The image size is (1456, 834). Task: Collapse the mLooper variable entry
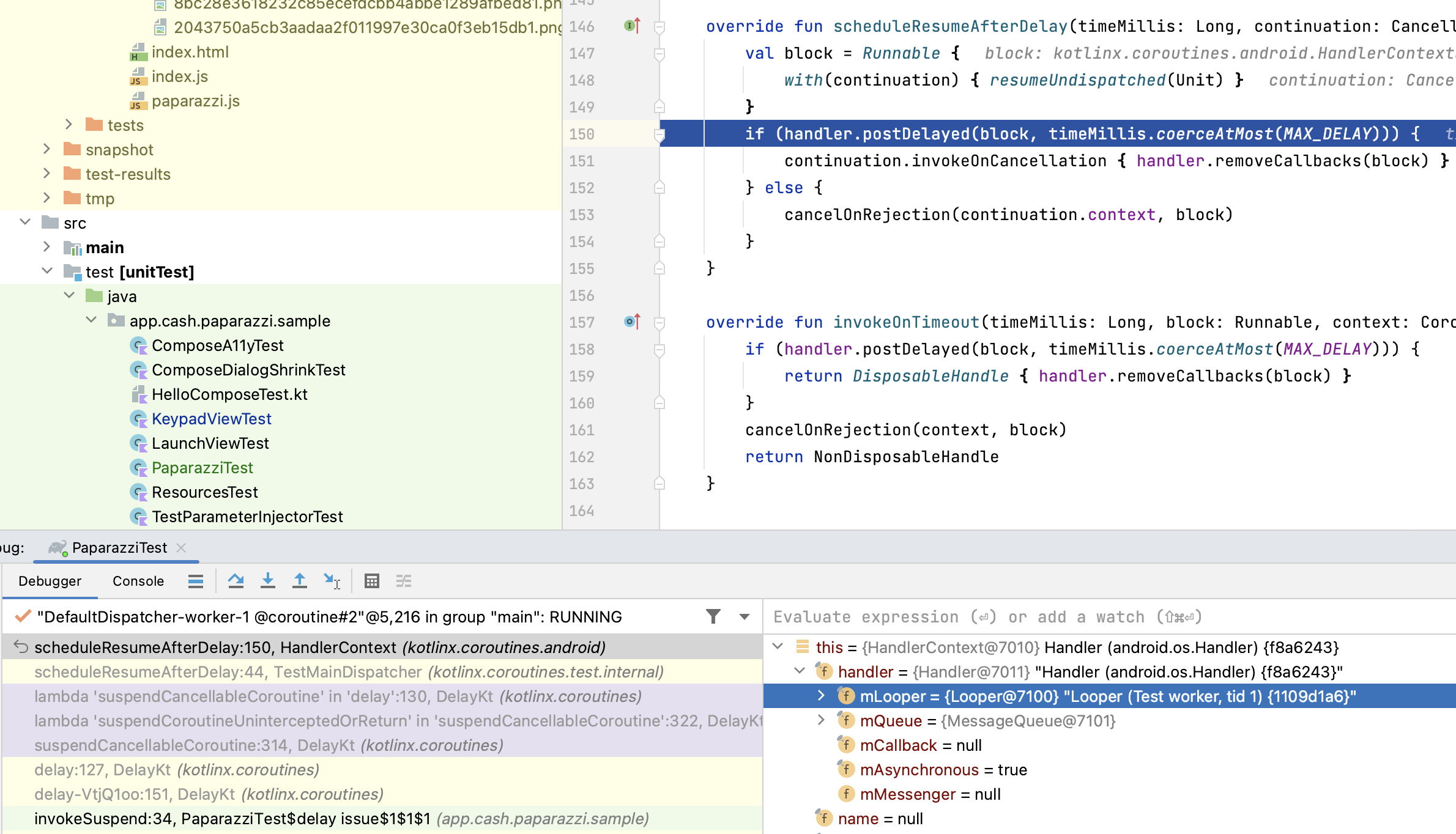[822, 696]
